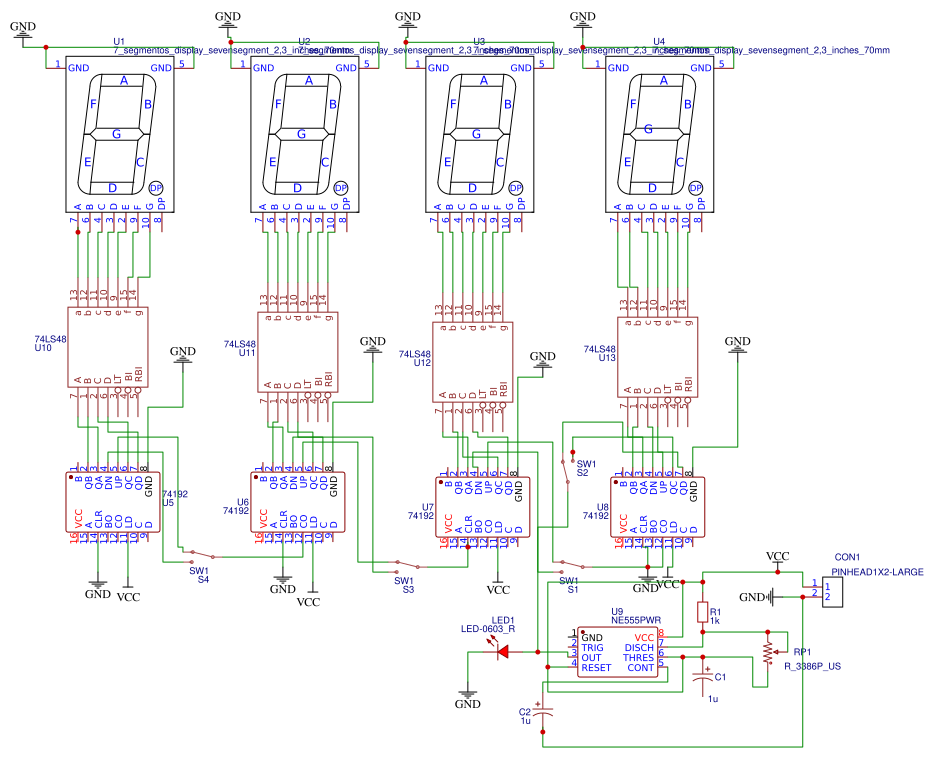
Task: Click the "LED1" reference label
Action: point(503,620)
